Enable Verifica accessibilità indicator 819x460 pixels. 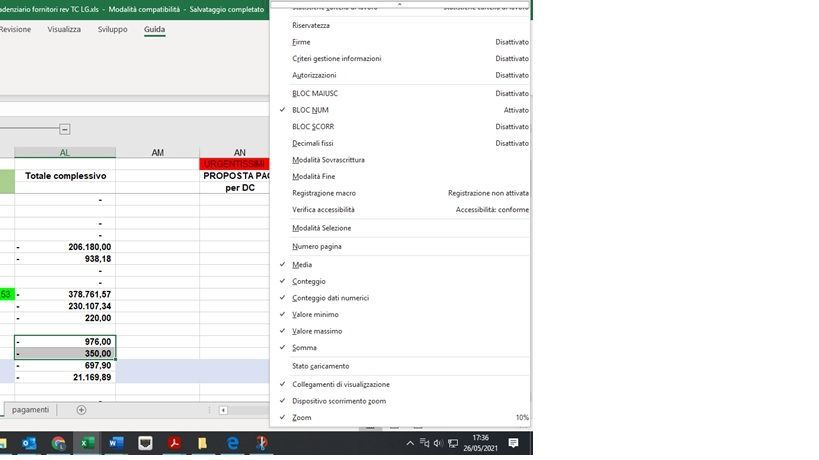[x=400, y=210]
